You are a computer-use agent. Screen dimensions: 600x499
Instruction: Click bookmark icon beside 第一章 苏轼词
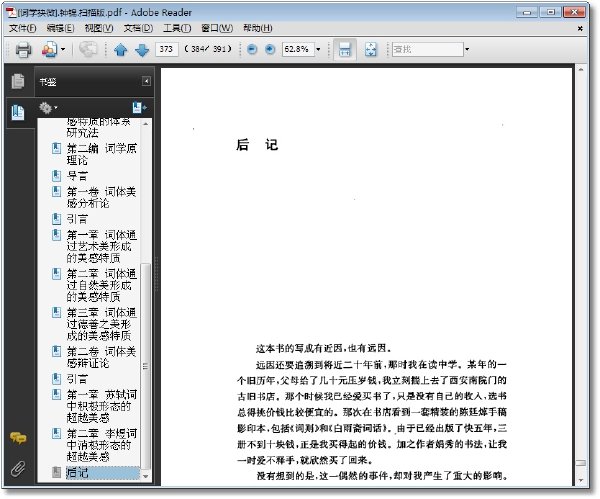point(56,394)
